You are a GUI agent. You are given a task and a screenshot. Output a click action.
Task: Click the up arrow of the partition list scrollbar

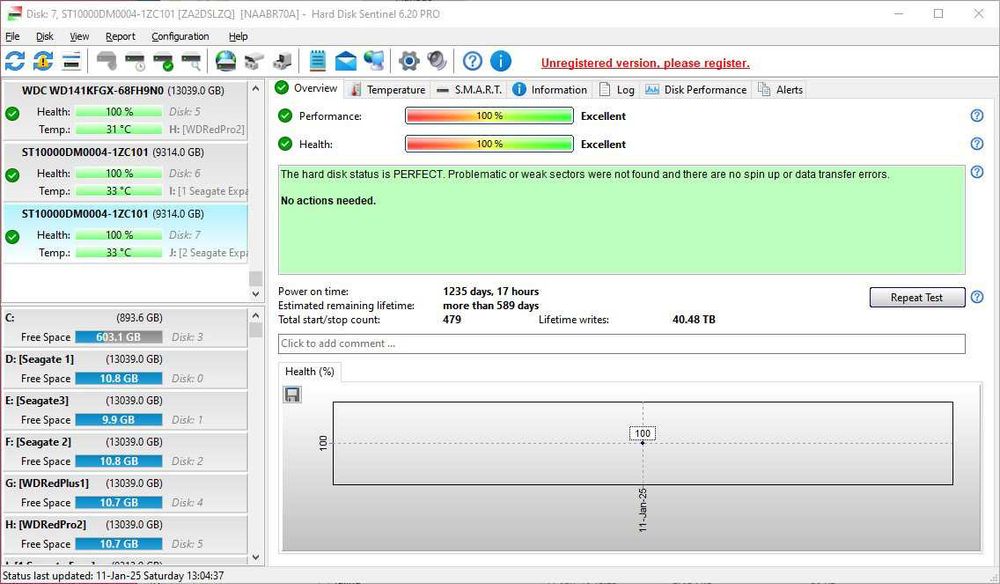[x=255, y=316]
